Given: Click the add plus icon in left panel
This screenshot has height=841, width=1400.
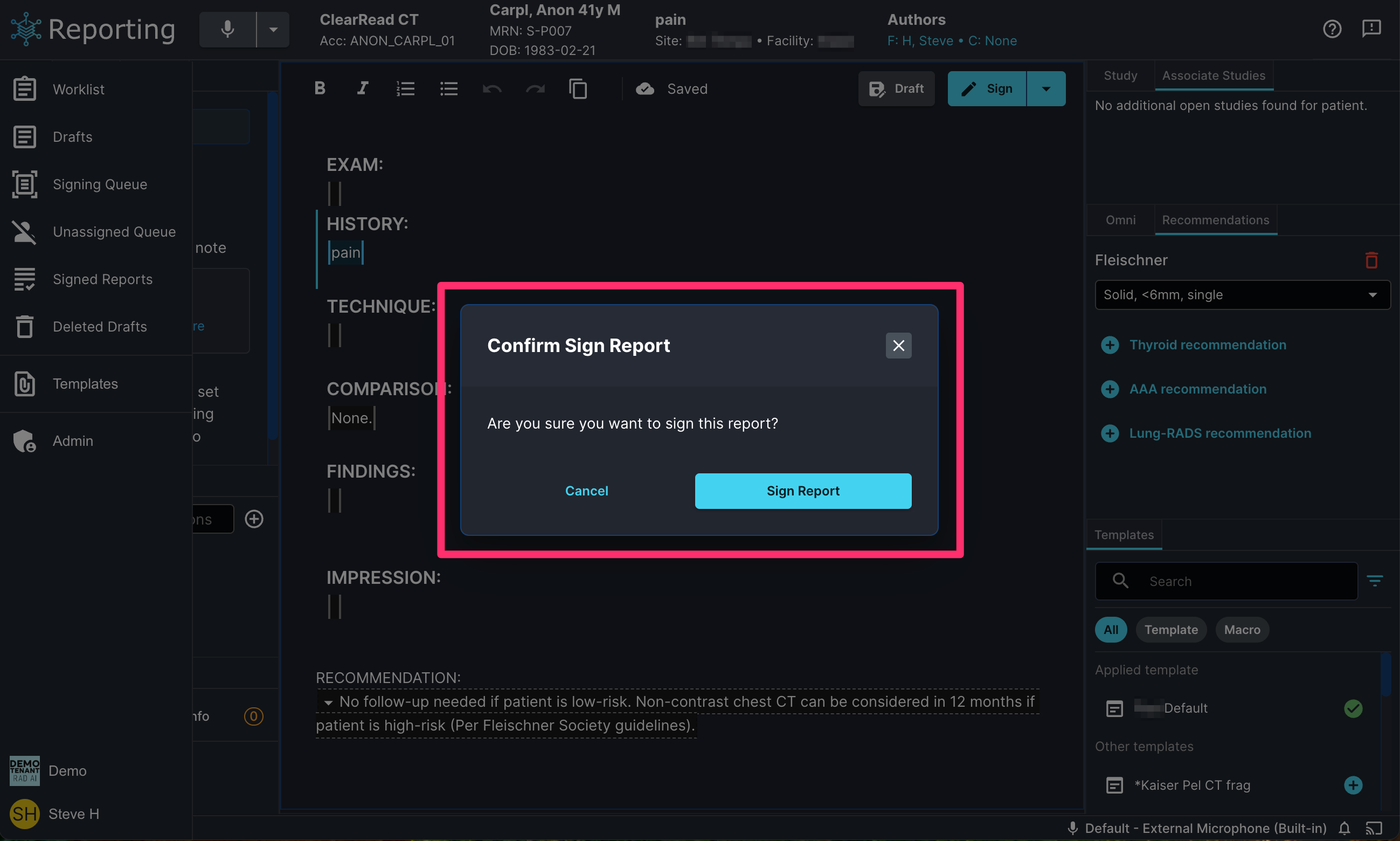Looking at the screenshot, I should [x=254, y=519].
